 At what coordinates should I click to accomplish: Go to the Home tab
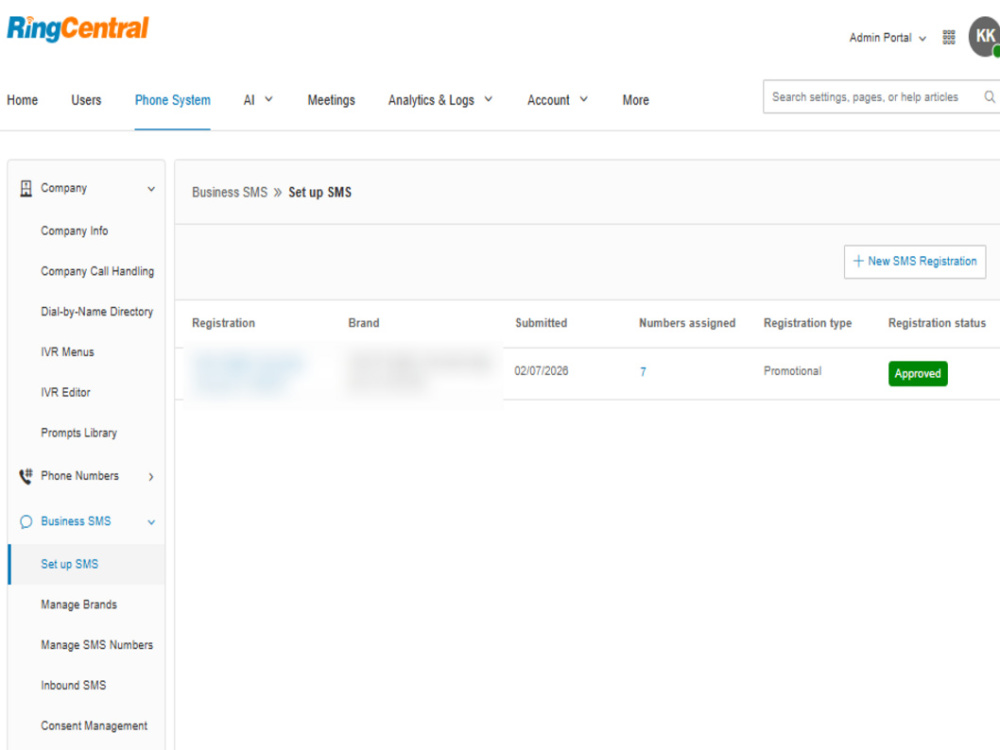(x=22, y=100)
